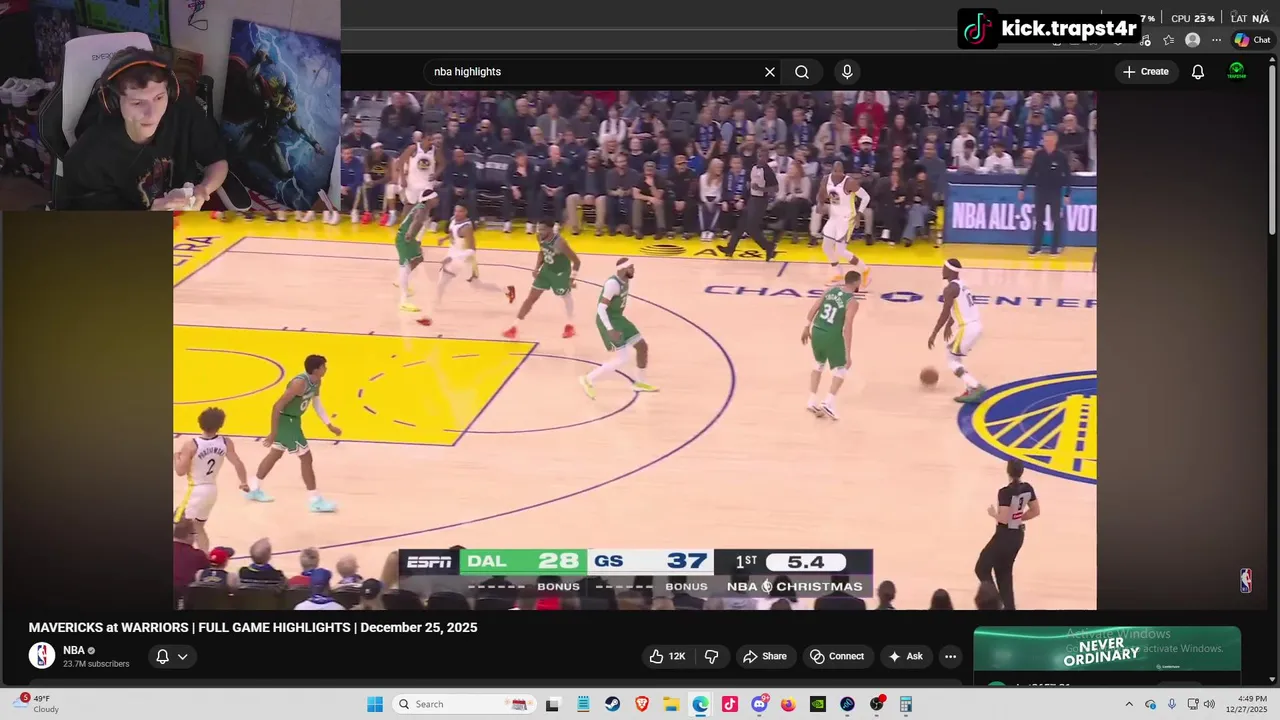Clear the search box with the X icon
This screenshot has width=1280, height=720.
coord(770,72)
